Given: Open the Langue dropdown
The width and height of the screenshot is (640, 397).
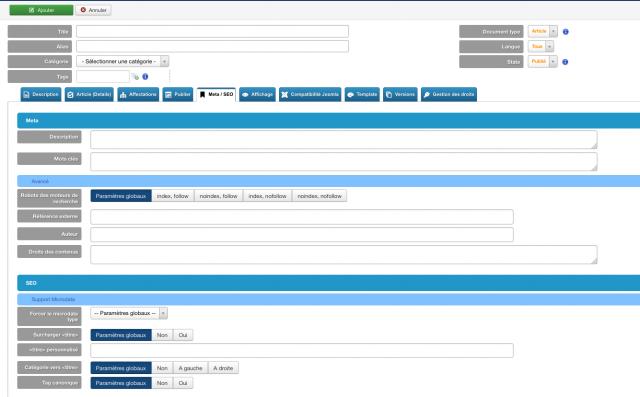Looking at the screenshot, I should pos(541,47).
